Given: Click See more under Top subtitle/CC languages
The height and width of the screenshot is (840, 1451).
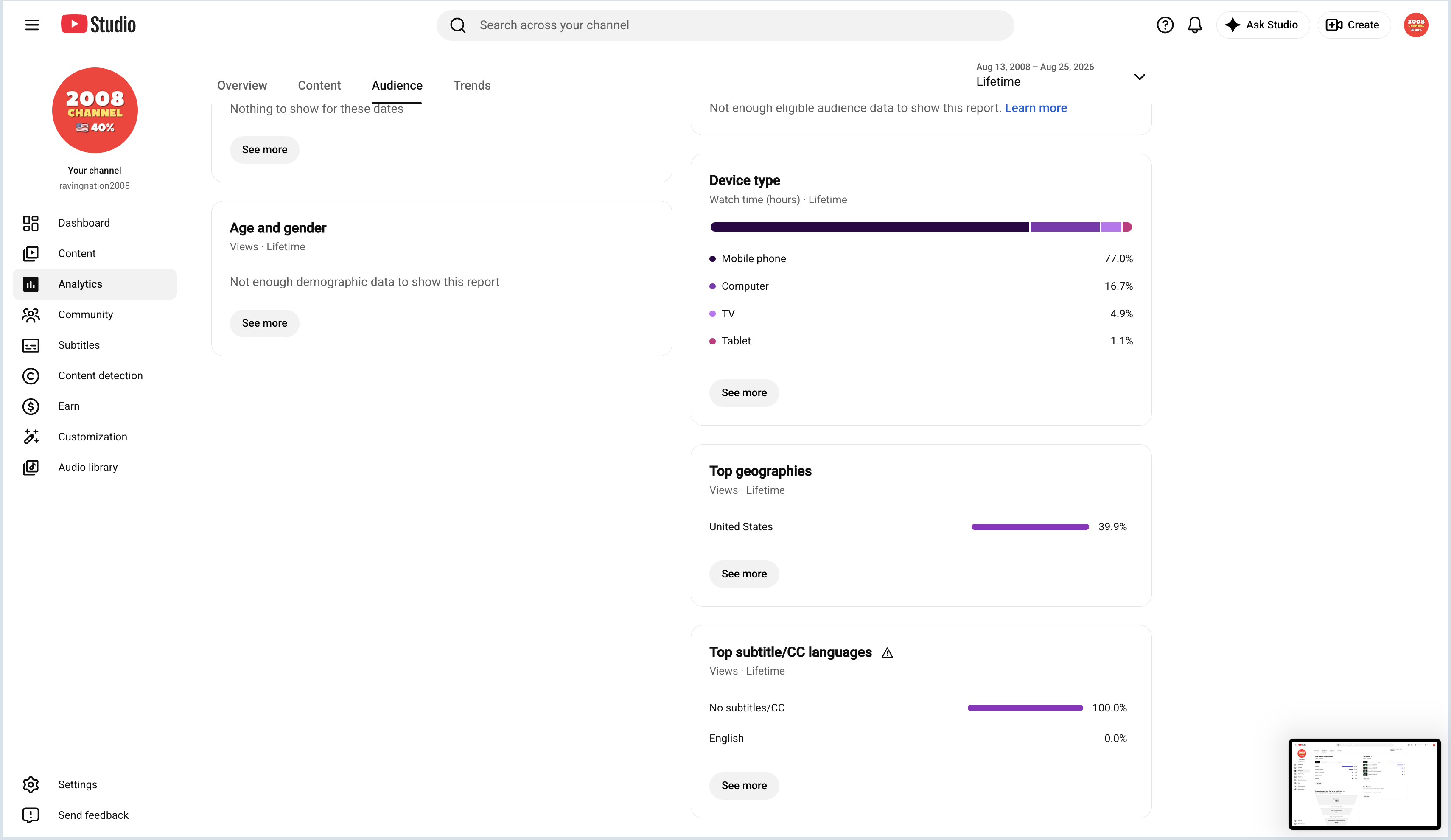Looking at the screenshot, I should [744, 785].
